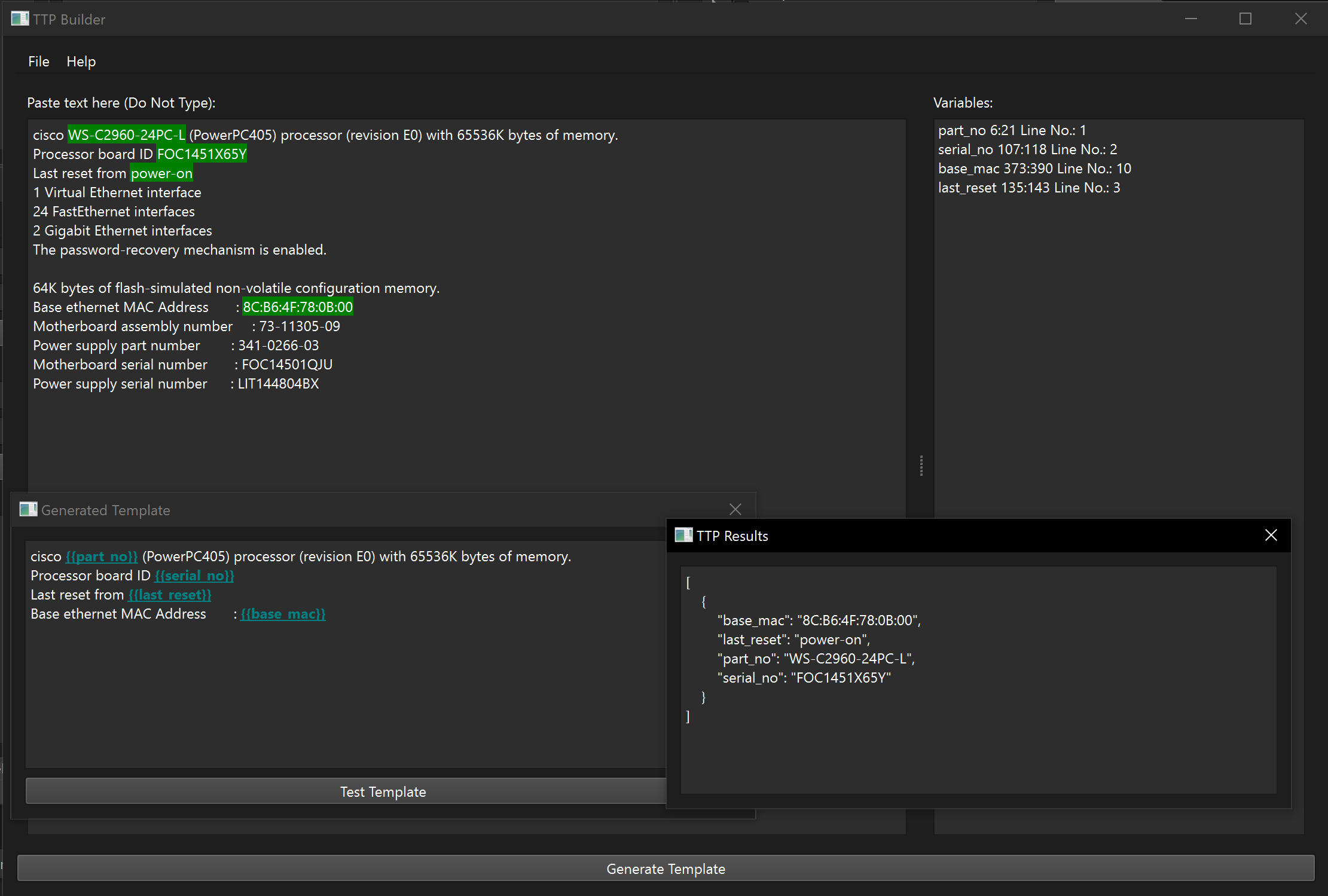Click the {{part_no}} template variable link
Viewport: 1328px width, 896px height.
coord(102,556)
